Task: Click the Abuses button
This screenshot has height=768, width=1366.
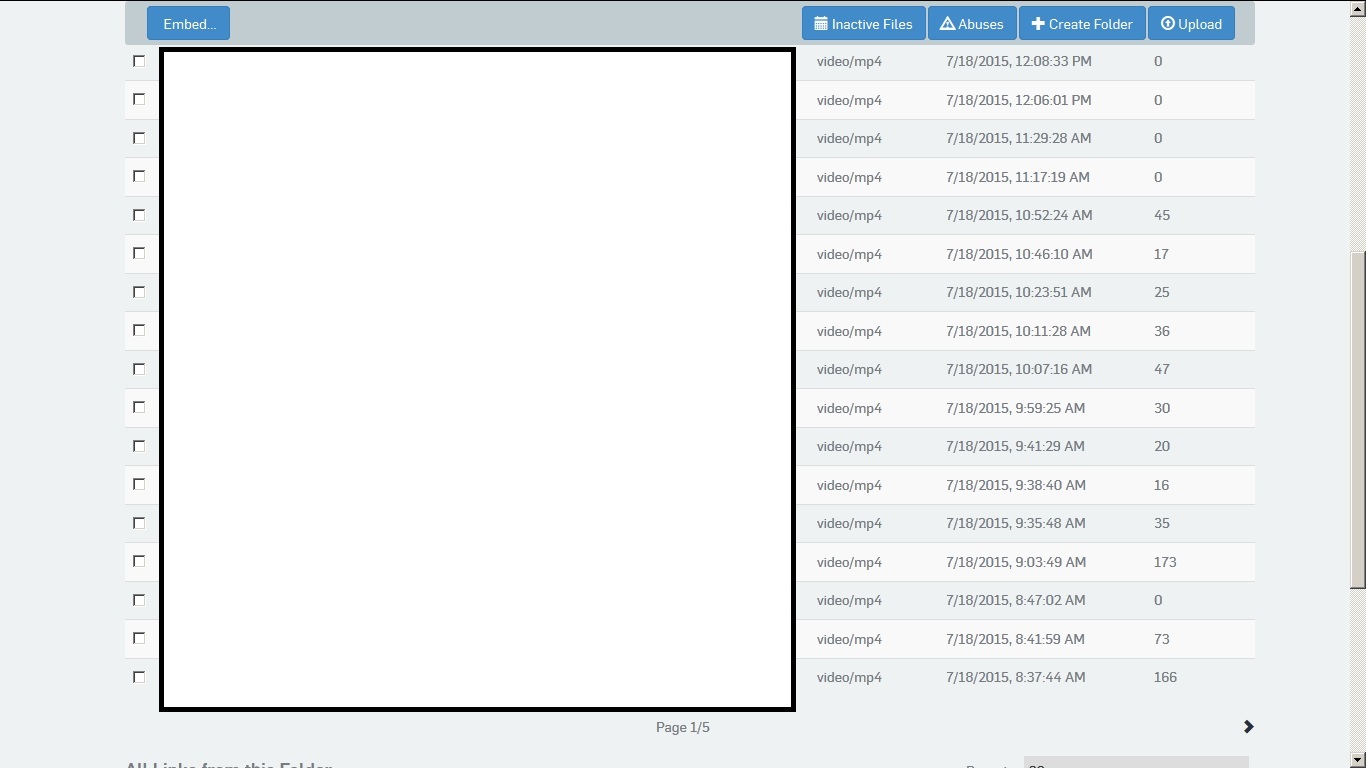Action: (972, 24)
